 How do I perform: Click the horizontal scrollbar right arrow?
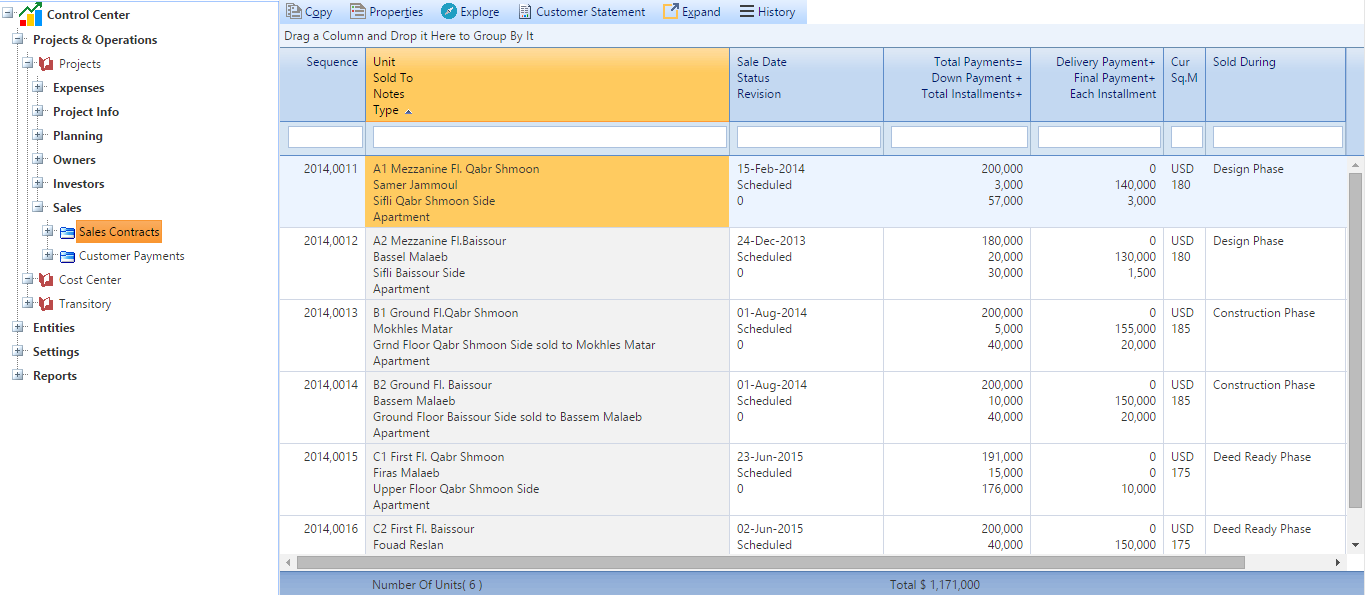(x=1338, y=563)
